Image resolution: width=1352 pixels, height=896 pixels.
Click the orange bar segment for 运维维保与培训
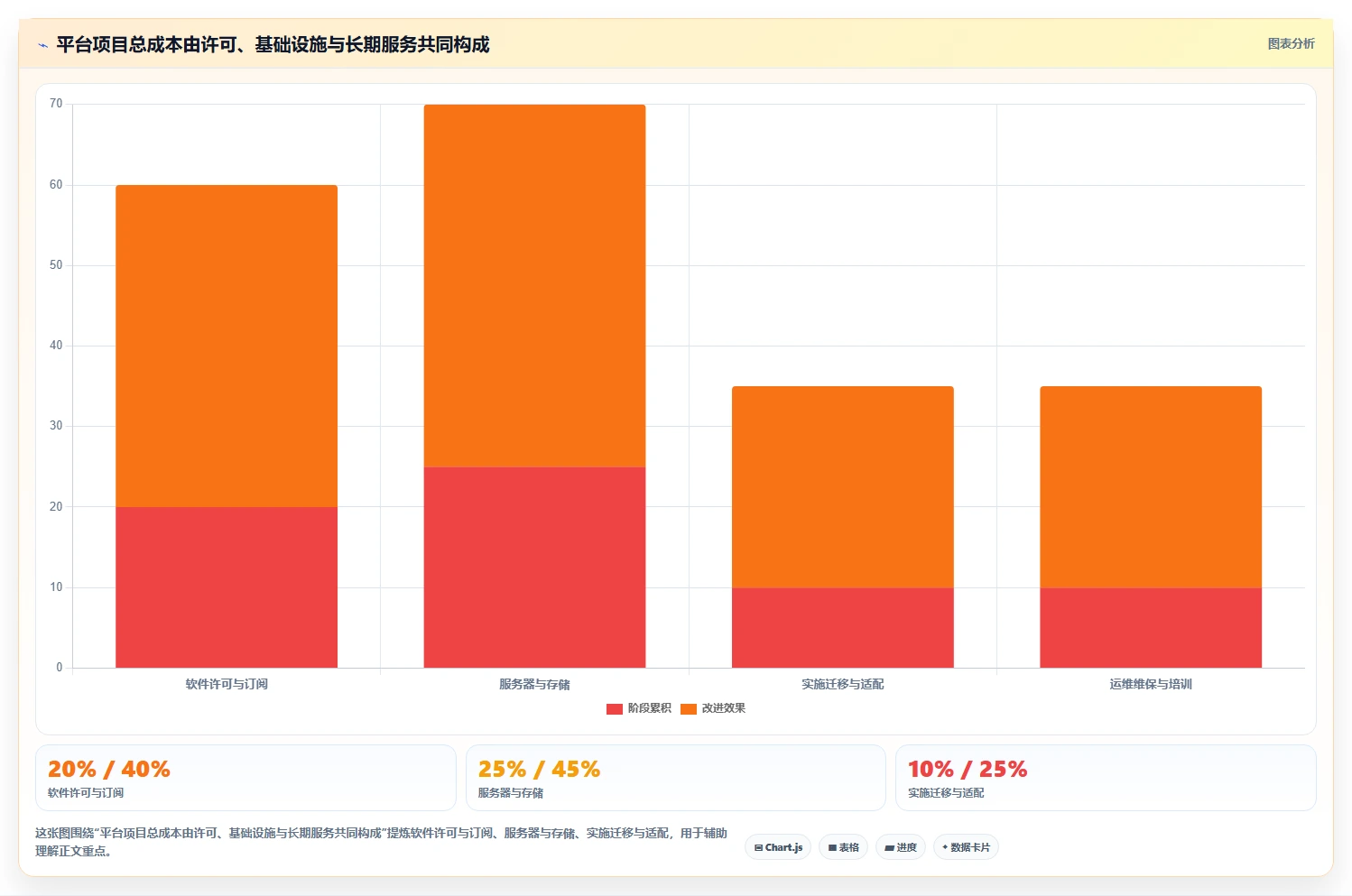1151,487
